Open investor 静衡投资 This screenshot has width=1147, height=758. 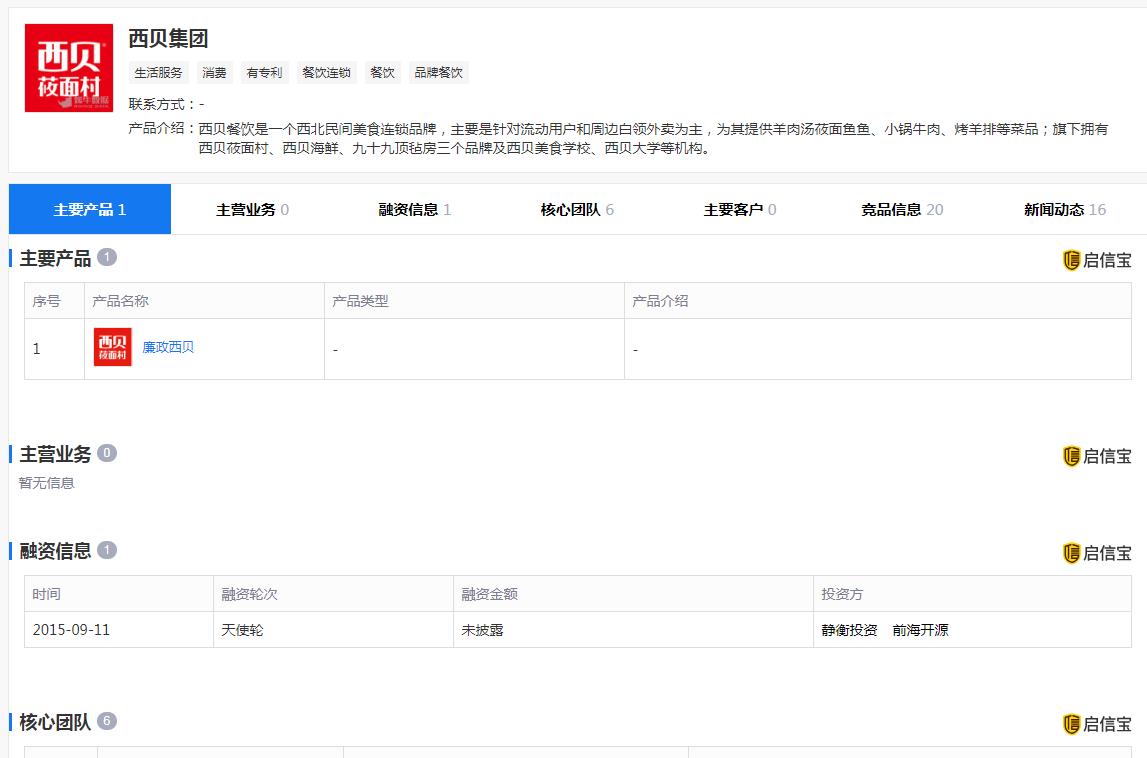tap(849, 630)
